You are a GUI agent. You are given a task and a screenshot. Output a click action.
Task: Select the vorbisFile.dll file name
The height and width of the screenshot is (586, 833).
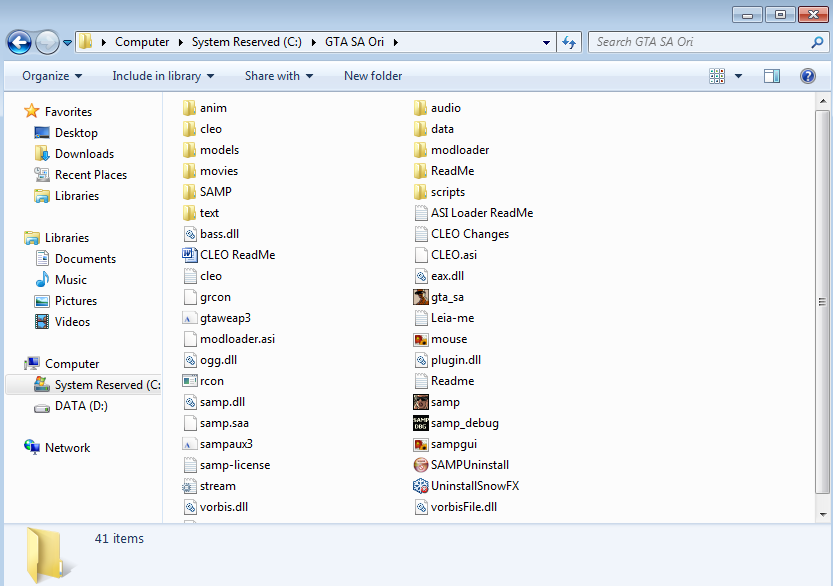coord(464,507)
